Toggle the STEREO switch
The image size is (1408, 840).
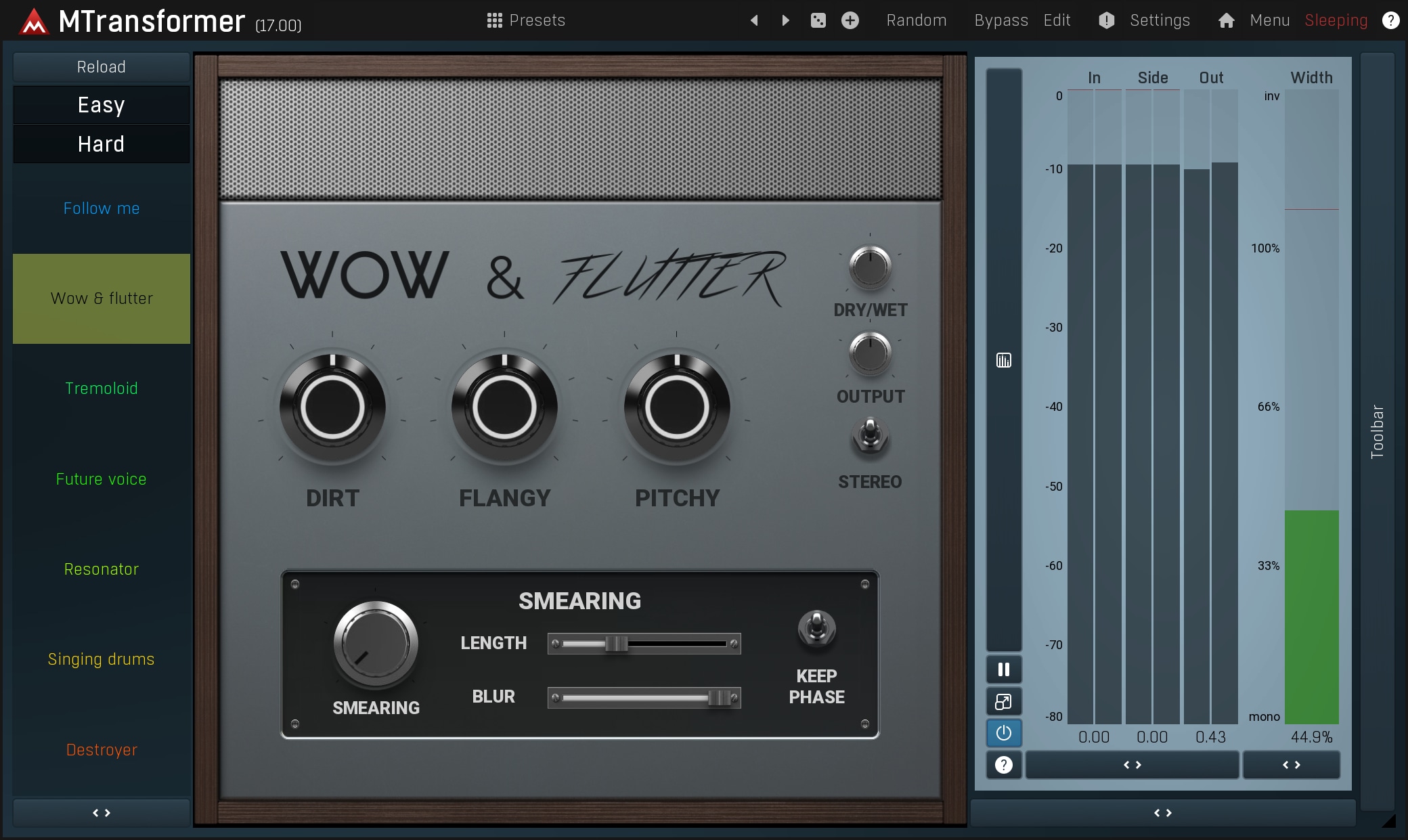[871, 435]
